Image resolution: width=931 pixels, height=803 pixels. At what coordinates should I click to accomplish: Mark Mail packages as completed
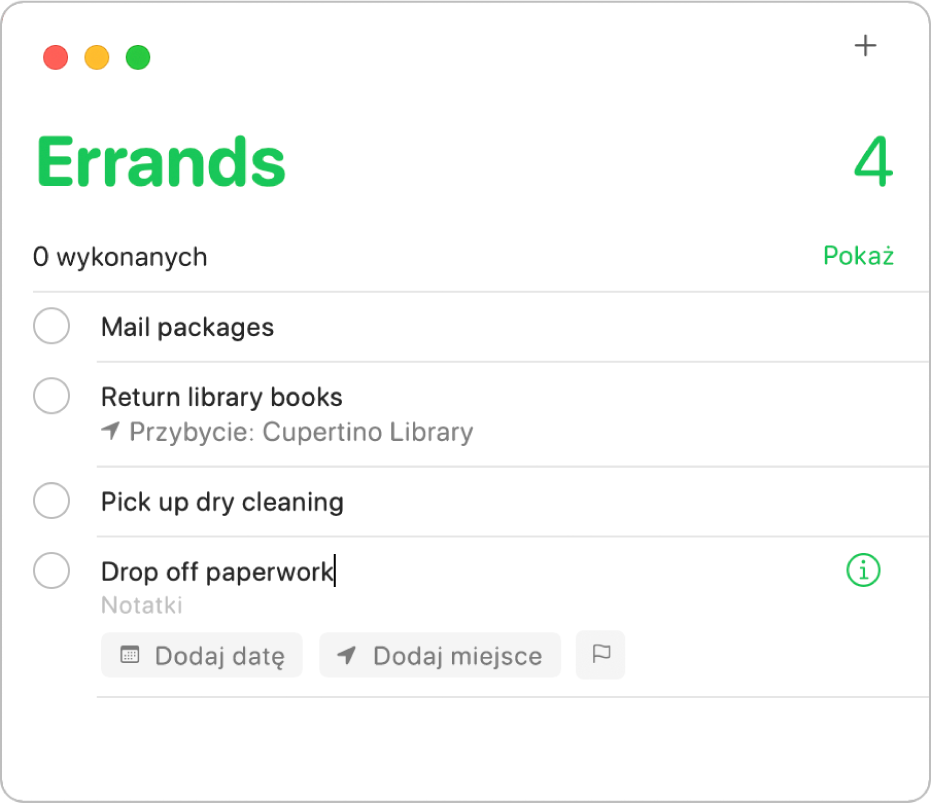pos(51,326)
